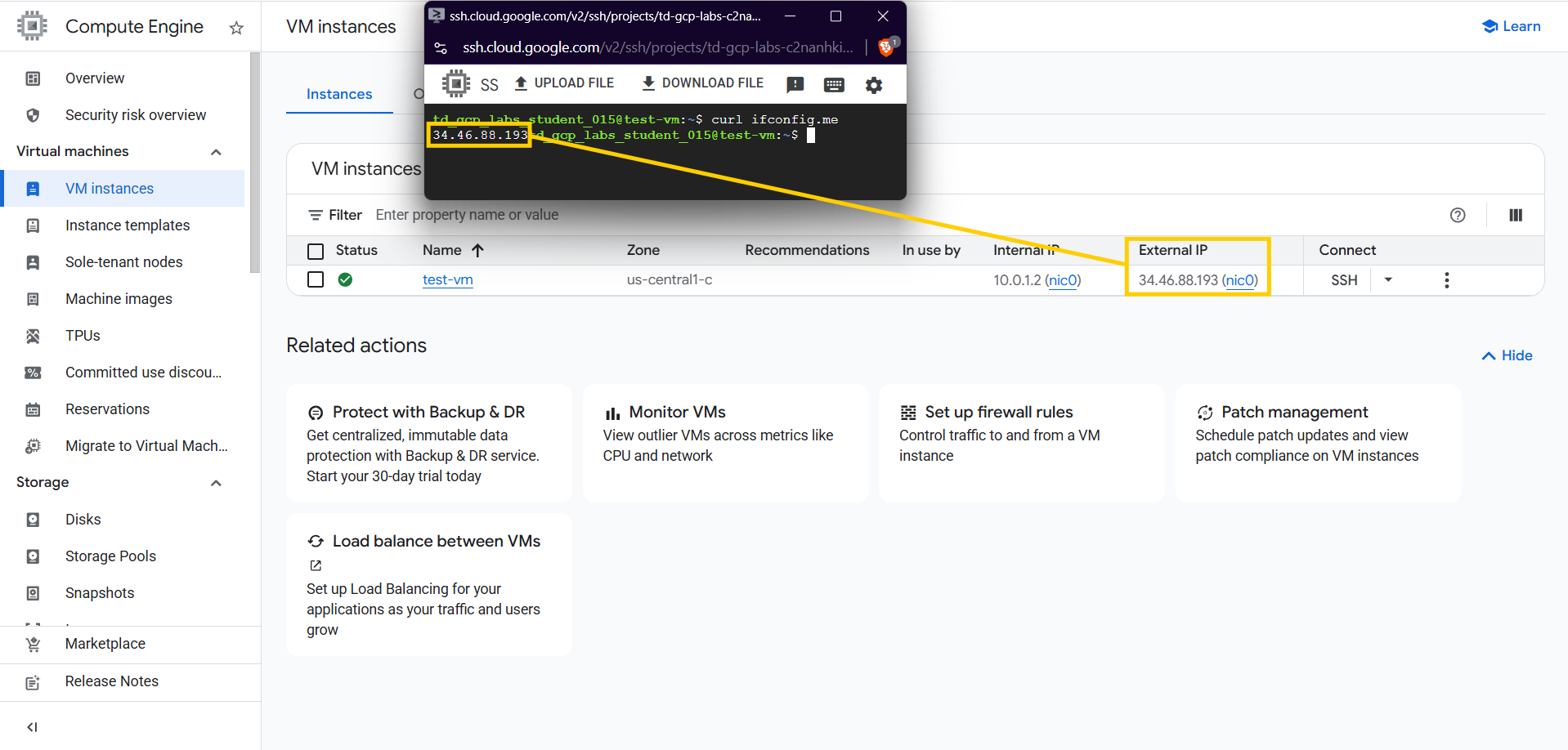Select the test-vm row checkbox
The width and height of the screenshot is (1568, 750).
click(x=316, y=279)
